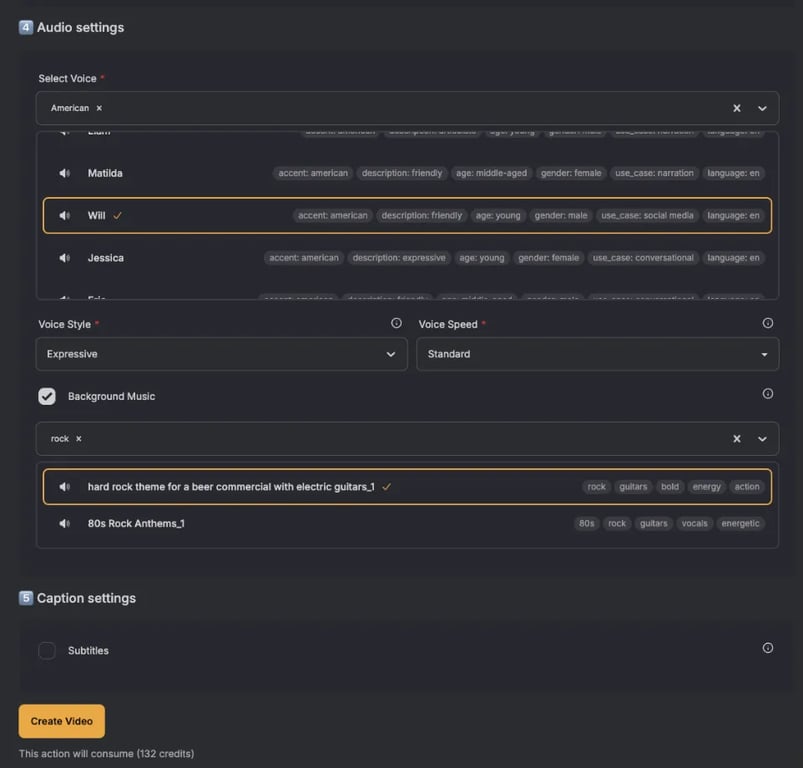Preview the hard rock theme track speaker icon
This screenshot has height=768, width=803.
click(65, 487)
